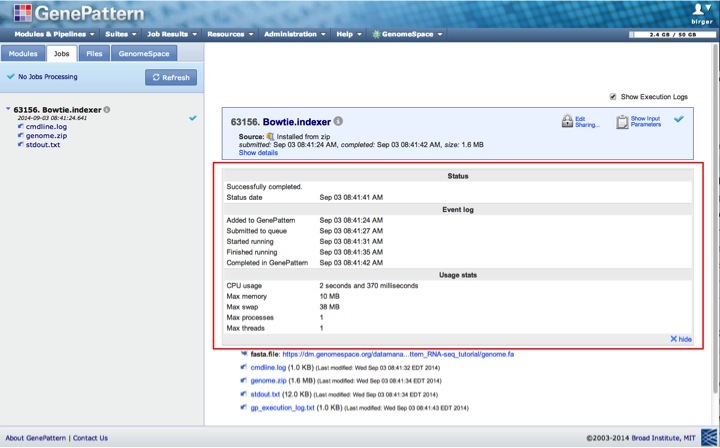Viewport: 720px width, 448px height.
Task: Click file icon beside stdout.txt in the Jobs panel
Action: (x=21, y=144)
